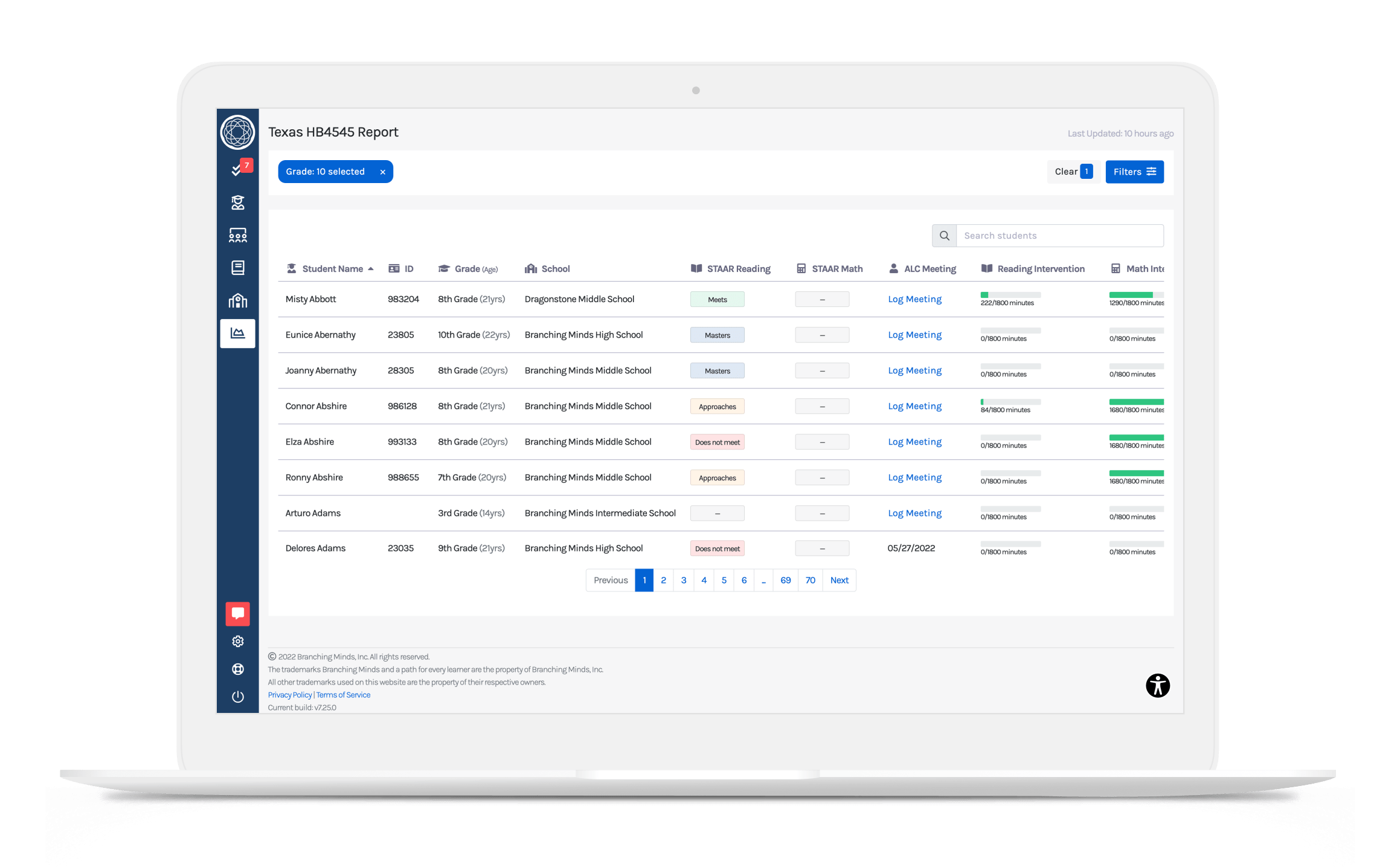Open the library book icon in sidebar
The width and height of the screenshot is (1400, 867).
click(237, 268)
